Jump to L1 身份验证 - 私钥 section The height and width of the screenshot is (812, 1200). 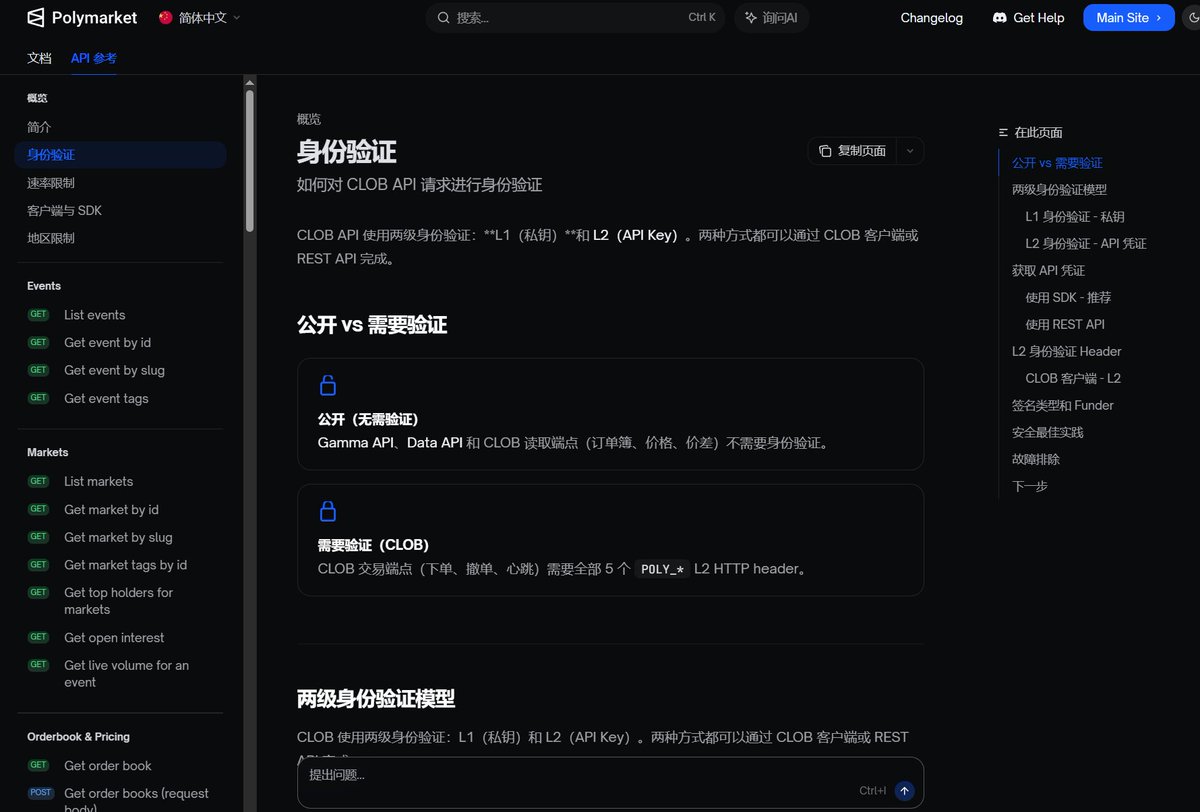(1075, 217)
